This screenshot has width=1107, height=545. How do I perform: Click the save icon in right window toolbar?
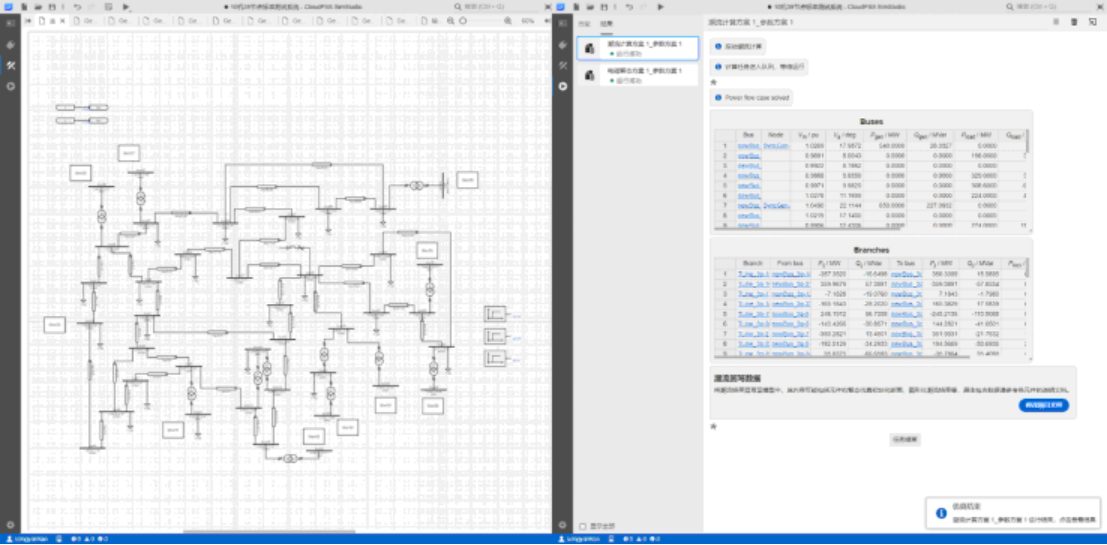[x=602, y=6]
